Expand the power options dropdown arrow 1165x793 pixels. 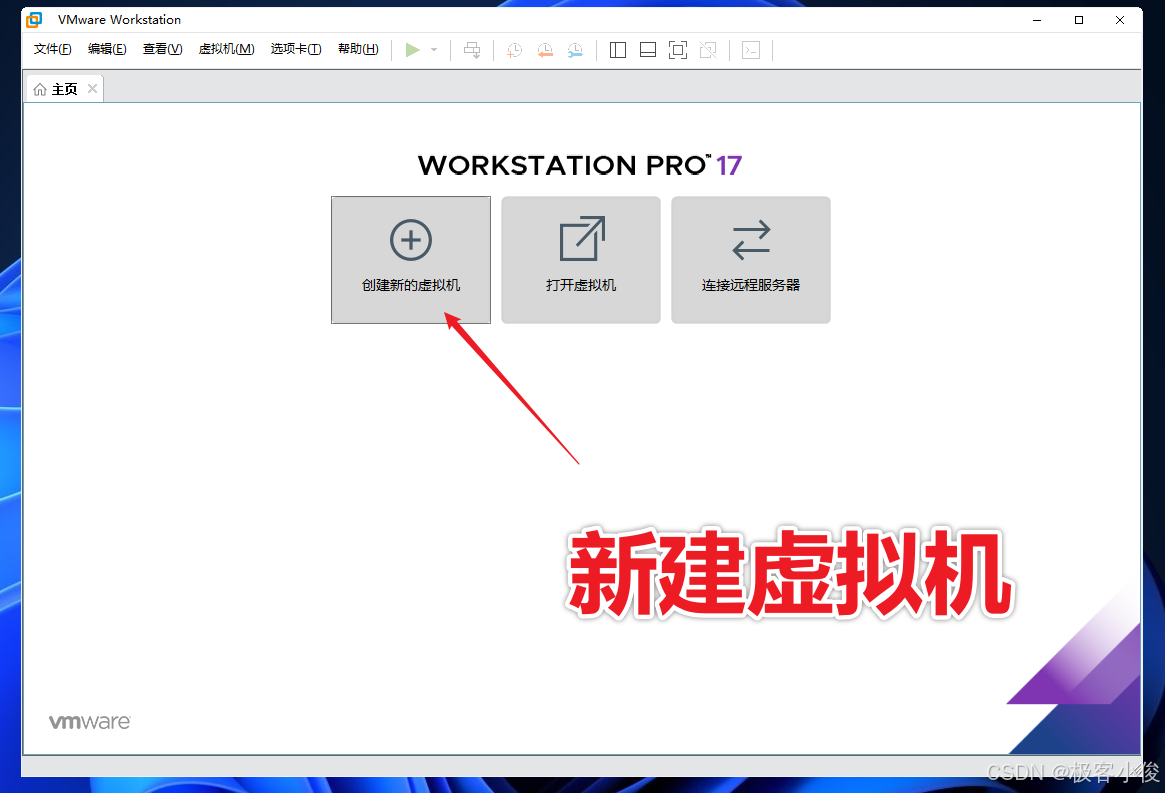point(434,50)
